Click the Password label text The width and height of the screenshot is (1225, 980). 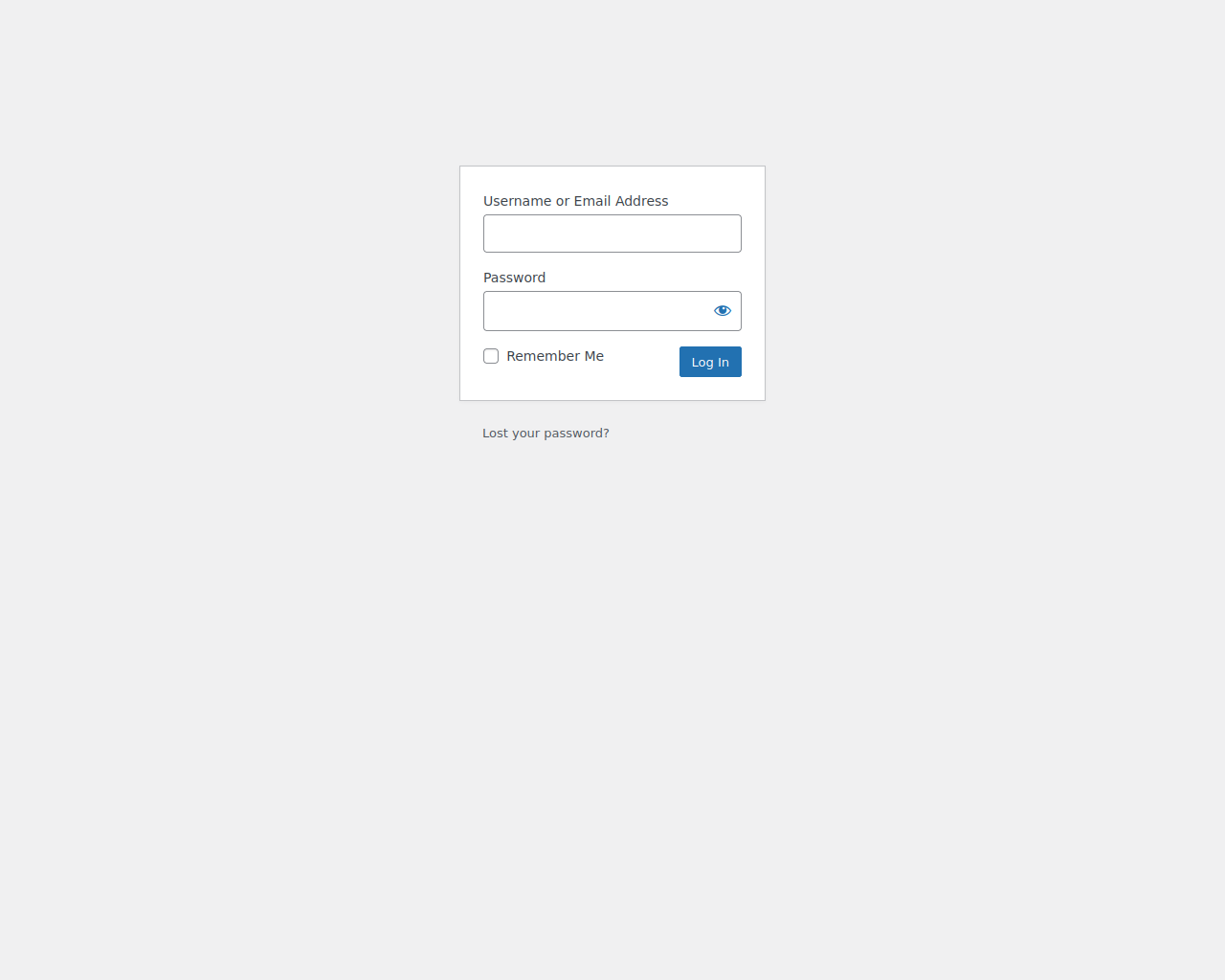(514, 278)
